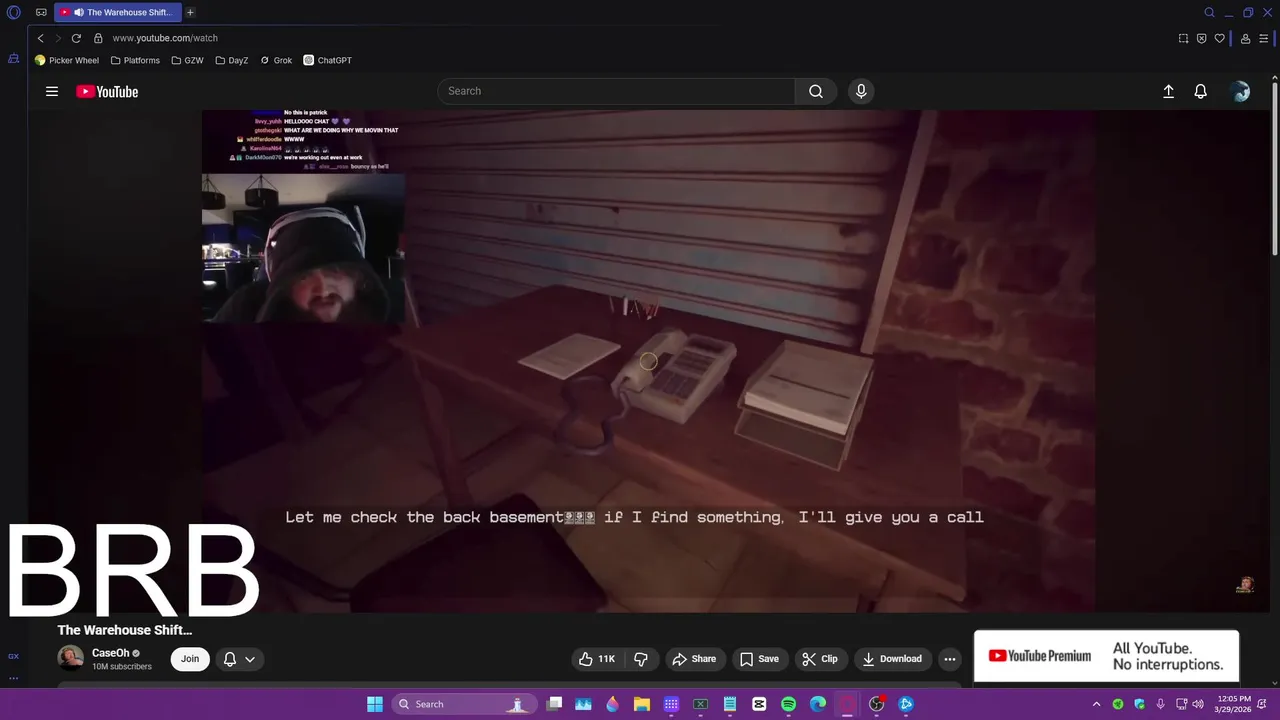The height and width of the screenshot is (720, 1280).
Task: Open the Opera GX sidebar controller icon
Action: pyautogui.click(x=14, y=59)
